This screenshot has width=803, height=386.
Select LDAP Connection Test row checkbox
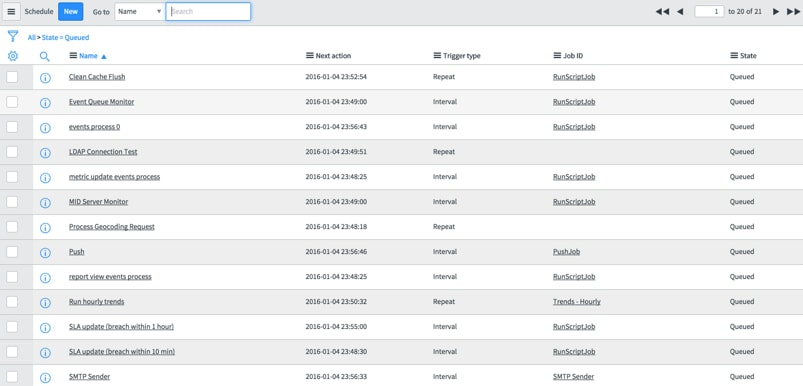click(x=12, y=152)
